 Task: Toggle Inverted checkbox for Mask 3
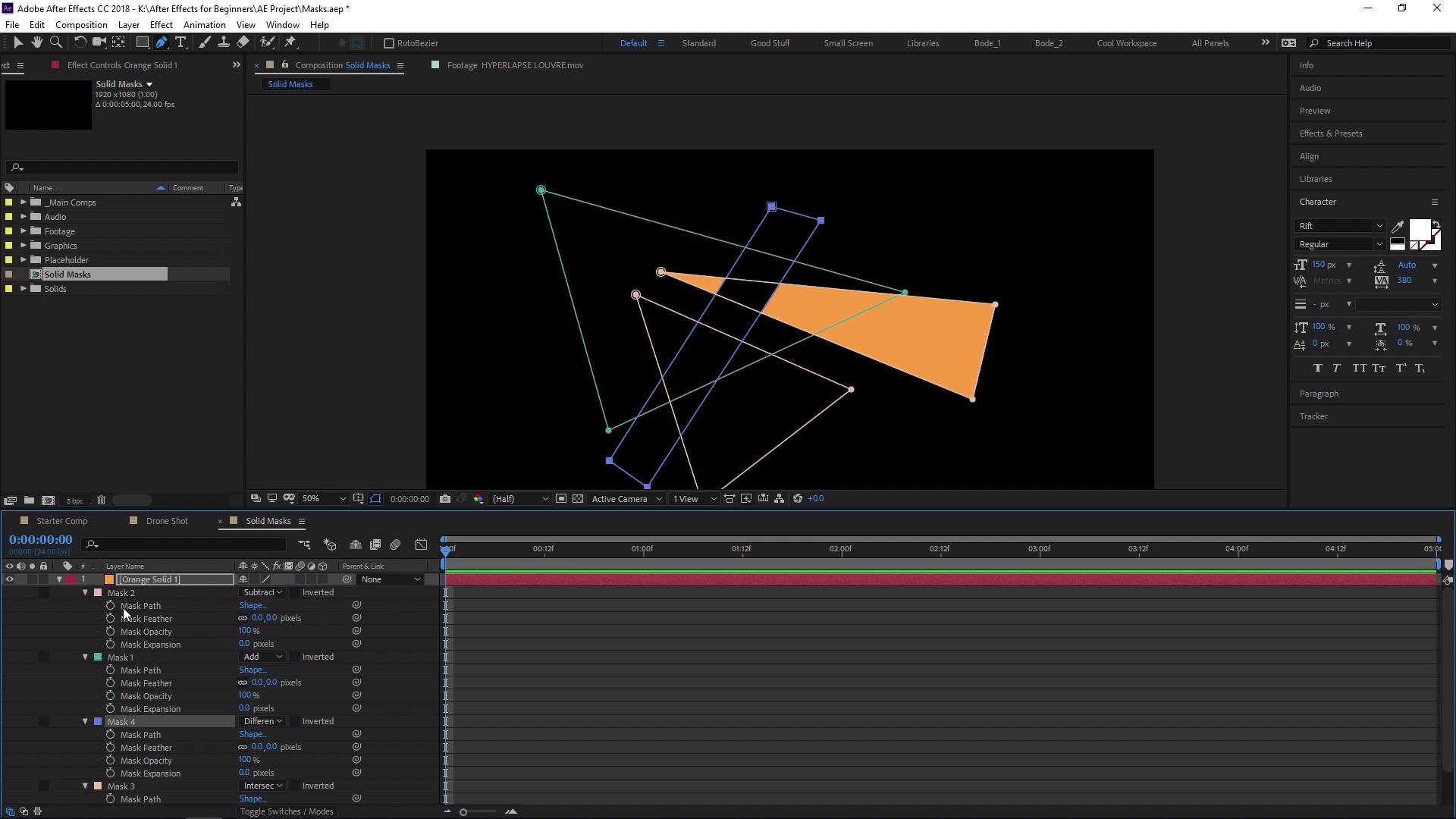click(295, 786)
